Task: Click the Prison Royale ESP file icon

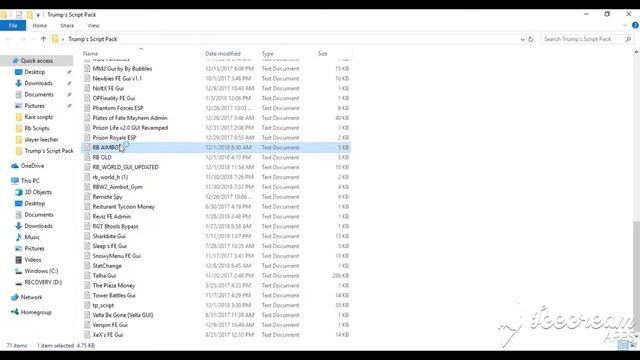Action: click(x=87, y=138)
